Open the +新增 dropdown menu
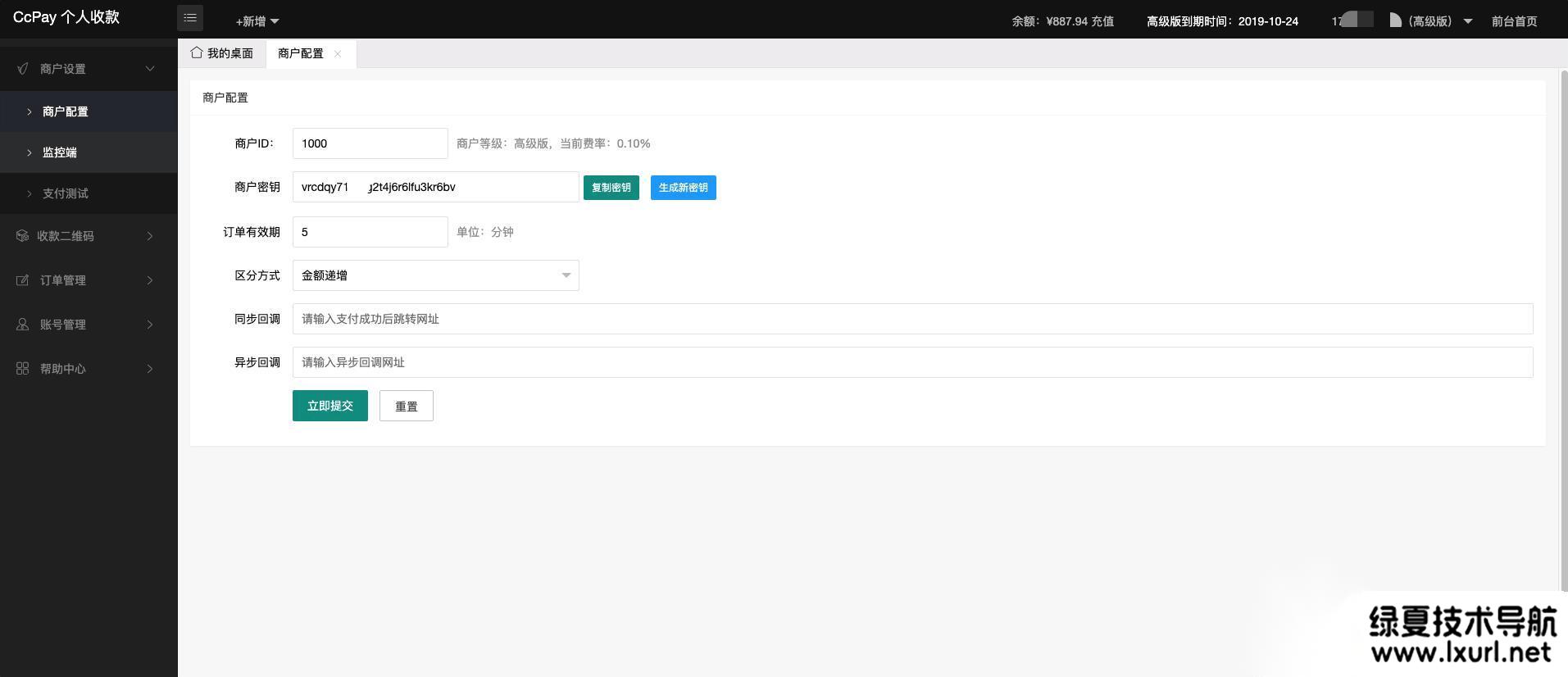The height and width of the screenshot is (677, 1568). point(257,21)
